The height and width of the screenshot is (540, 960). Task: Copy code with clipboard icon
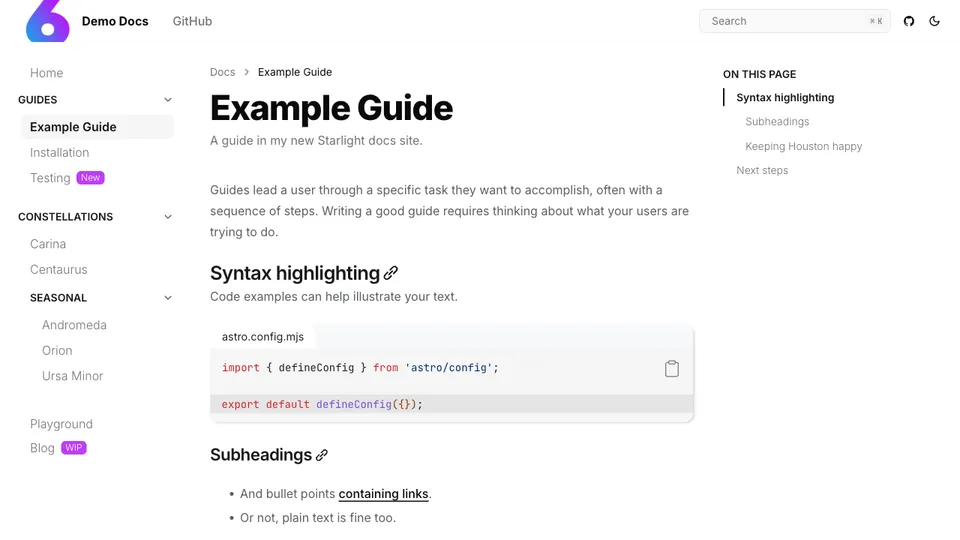(x=672, y=369)
